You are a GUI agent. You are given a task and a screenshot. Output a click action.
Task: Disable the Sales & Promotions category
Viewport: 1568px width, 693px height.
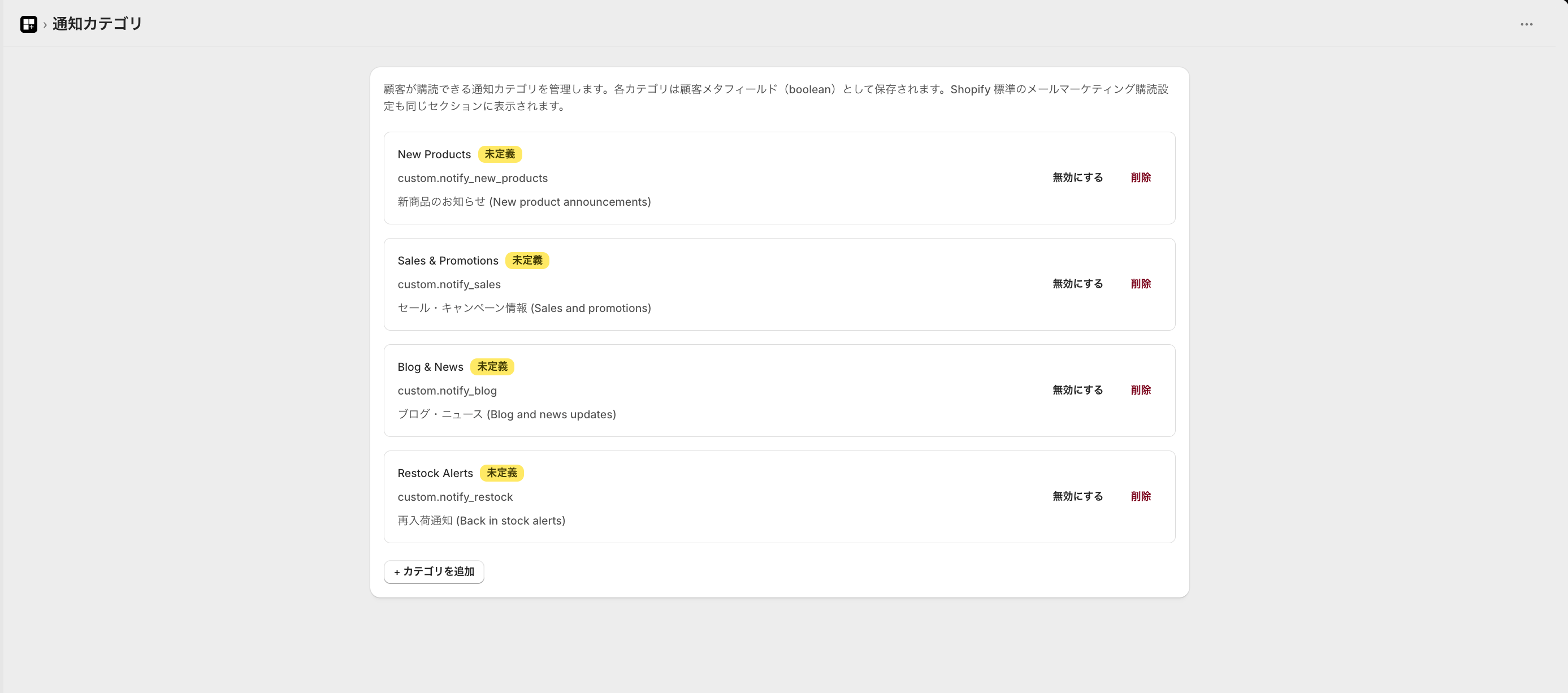pyautogui.click(x=1077, y=284)
